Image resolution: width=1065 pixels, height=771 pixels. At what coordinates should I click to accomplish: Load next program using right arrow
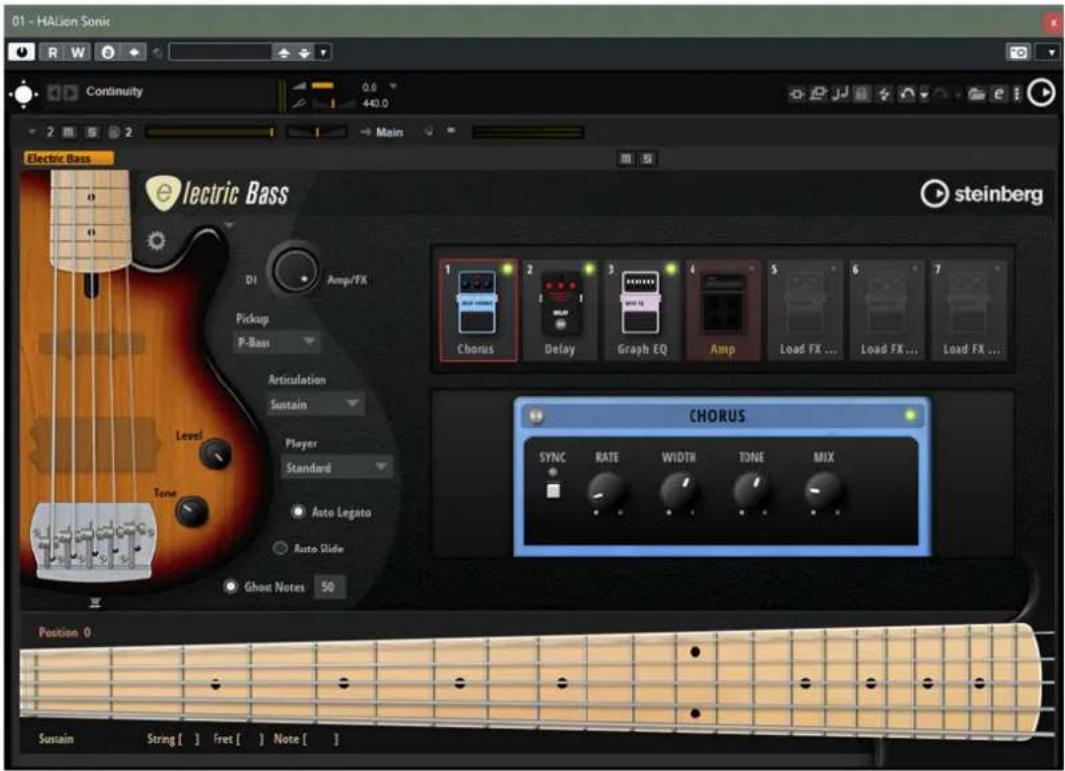click(70, 92)
